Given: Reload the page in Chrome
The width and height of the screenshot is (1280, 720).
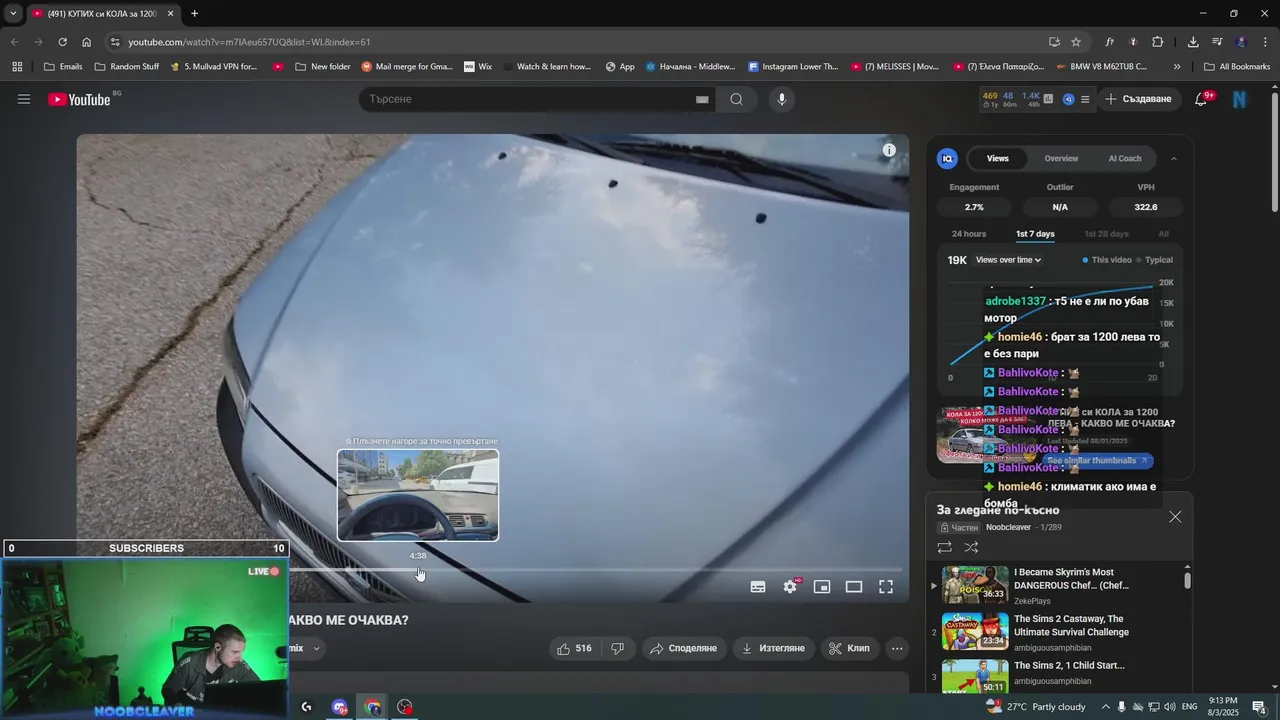Looking at the screenshot, I should 62,42.
